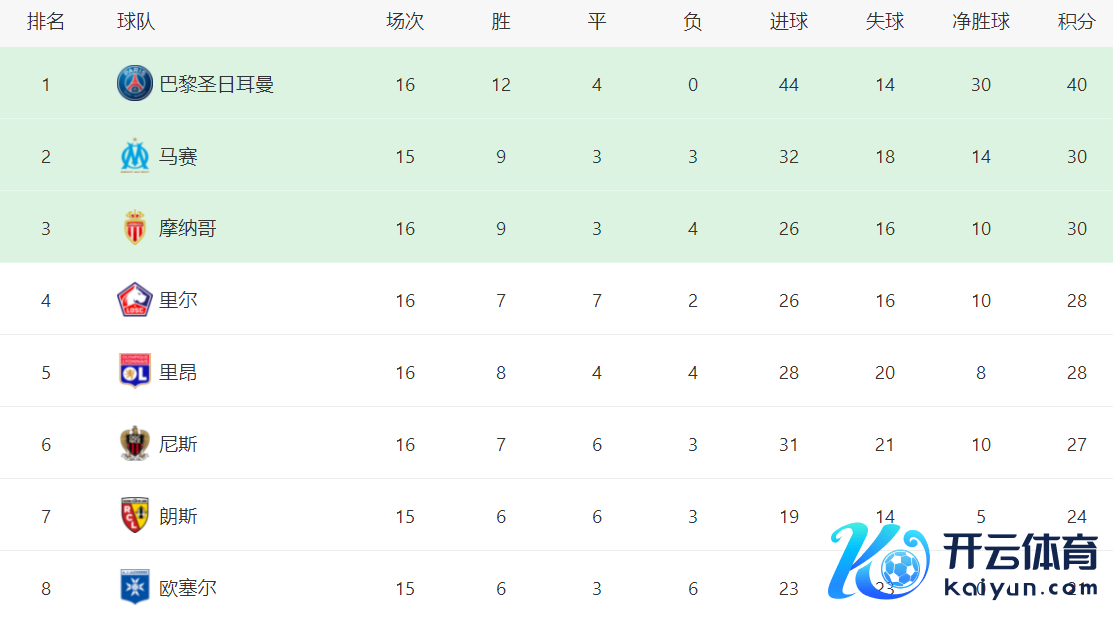Click the 排名 column header
The width and height of the screenshot is (1113, 621).
coord(46,22)
